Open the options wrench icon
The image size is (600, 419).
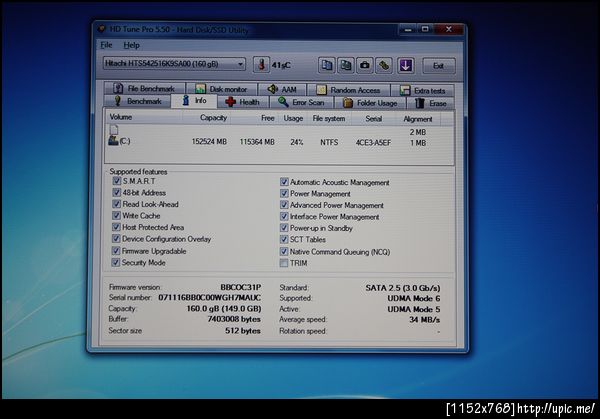pos(384,65)
